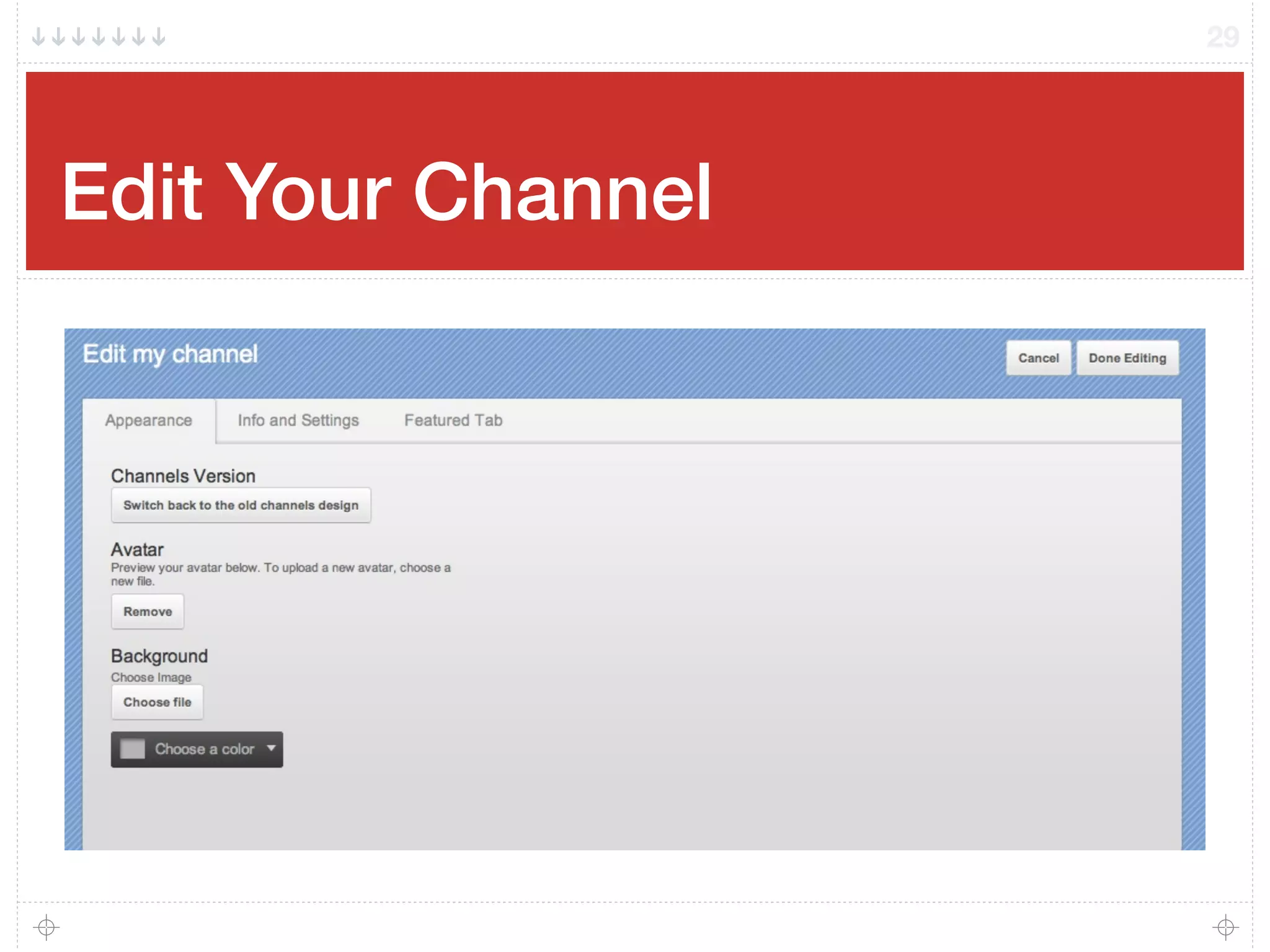Image resolution: width=1270 pixels, height=952 pixels.
Task: Click the Edit my channel title
Action: point(170,355)
